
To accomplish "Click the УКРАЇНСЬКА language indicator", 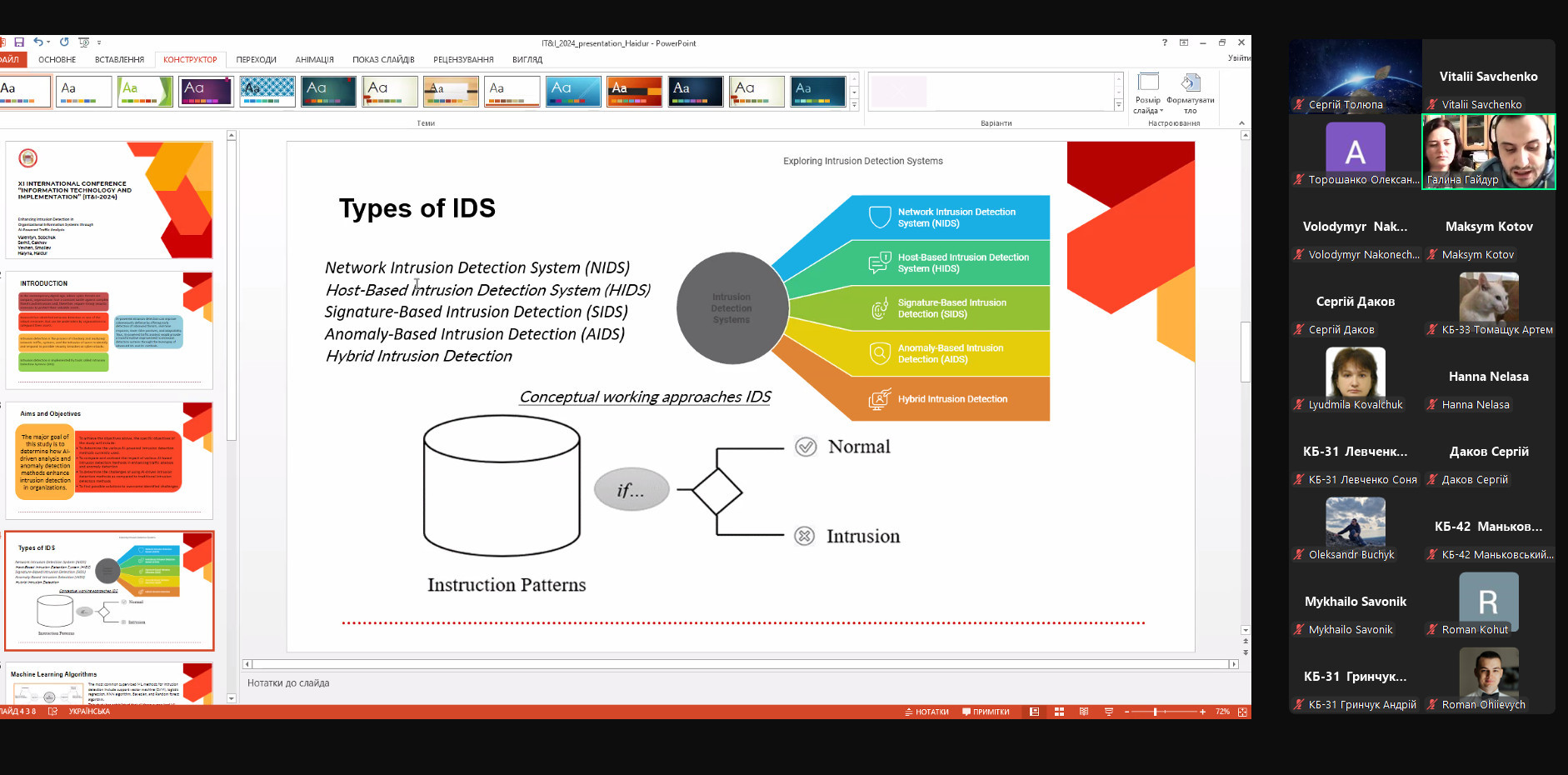I will 89,712.
